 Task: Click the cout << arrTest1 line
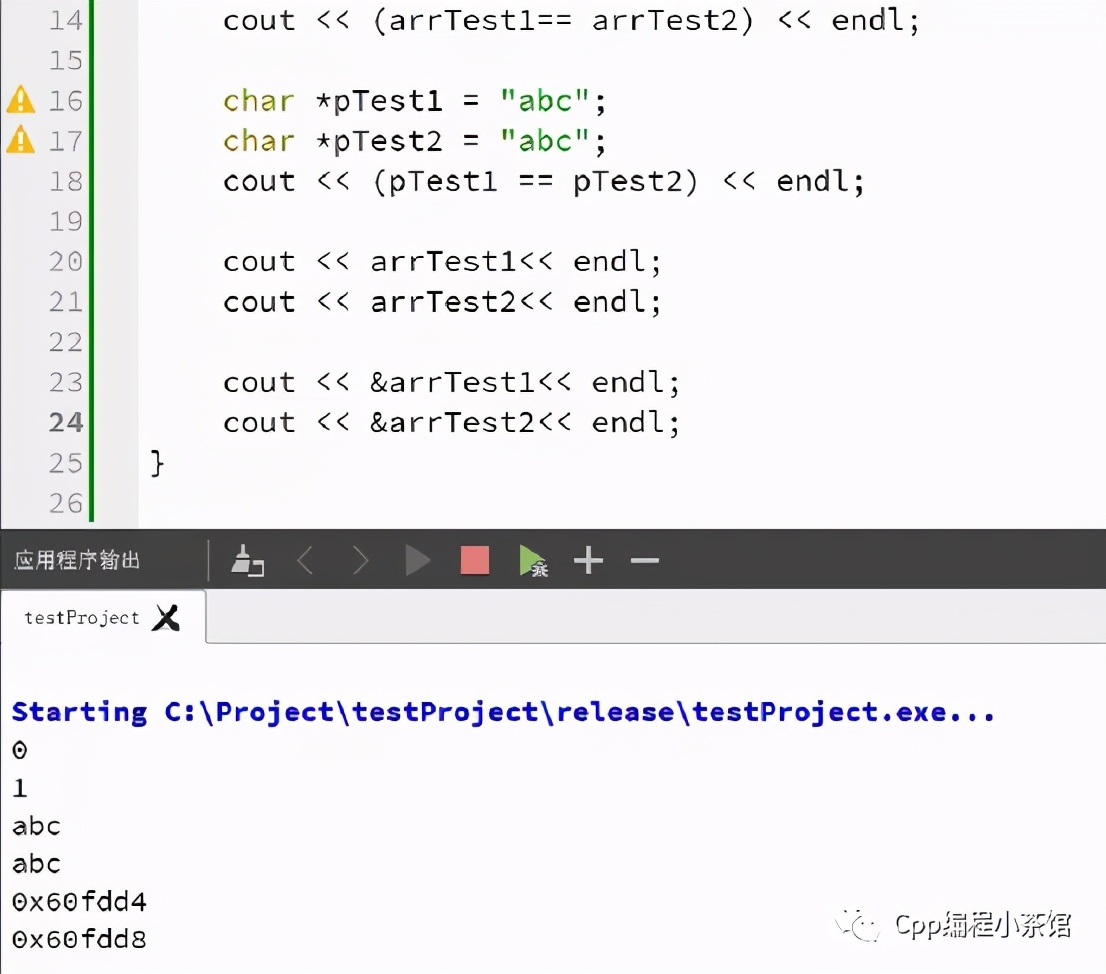(442, 262)
